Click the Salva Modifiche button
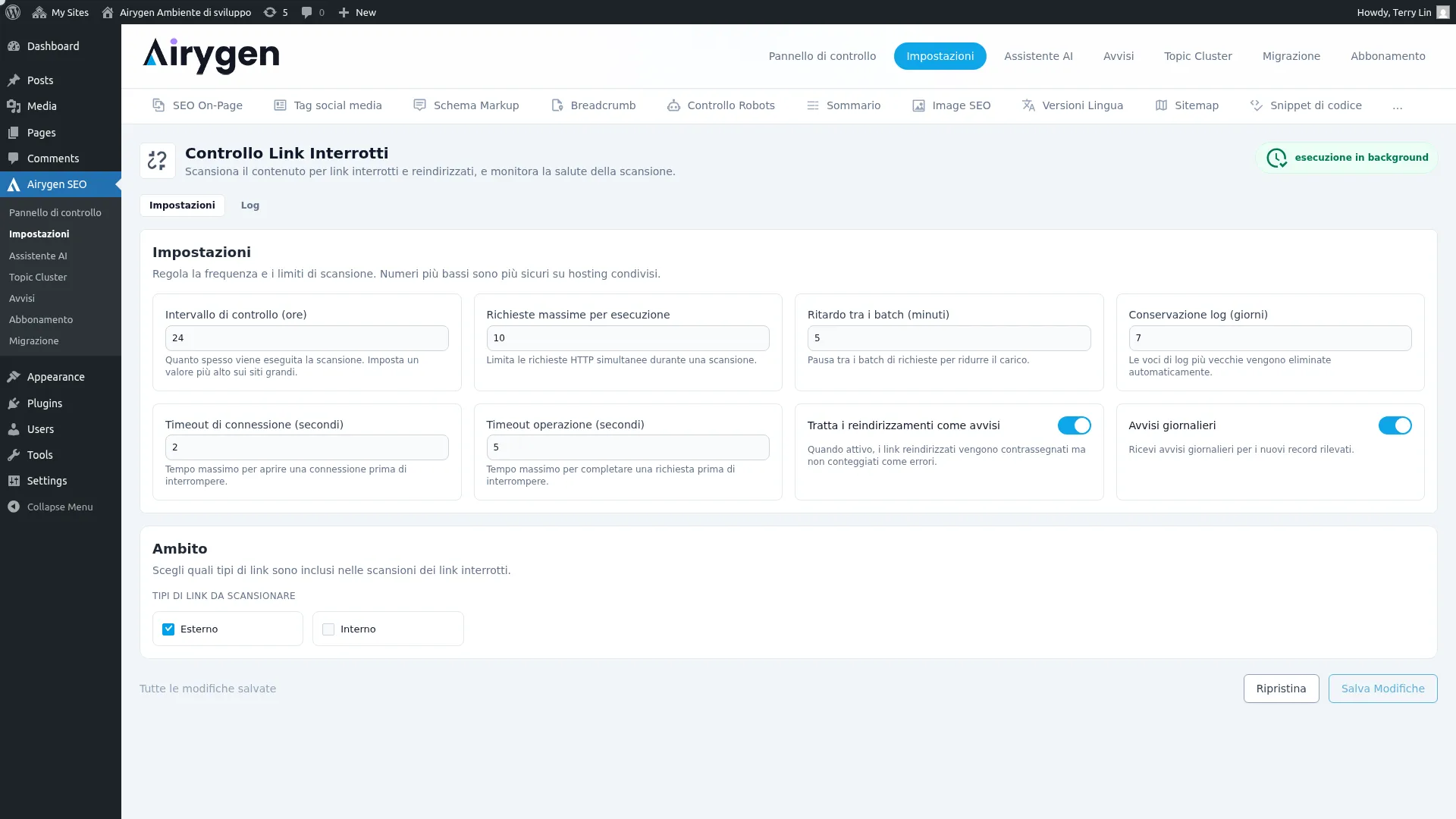 [x=1382, y=689]
